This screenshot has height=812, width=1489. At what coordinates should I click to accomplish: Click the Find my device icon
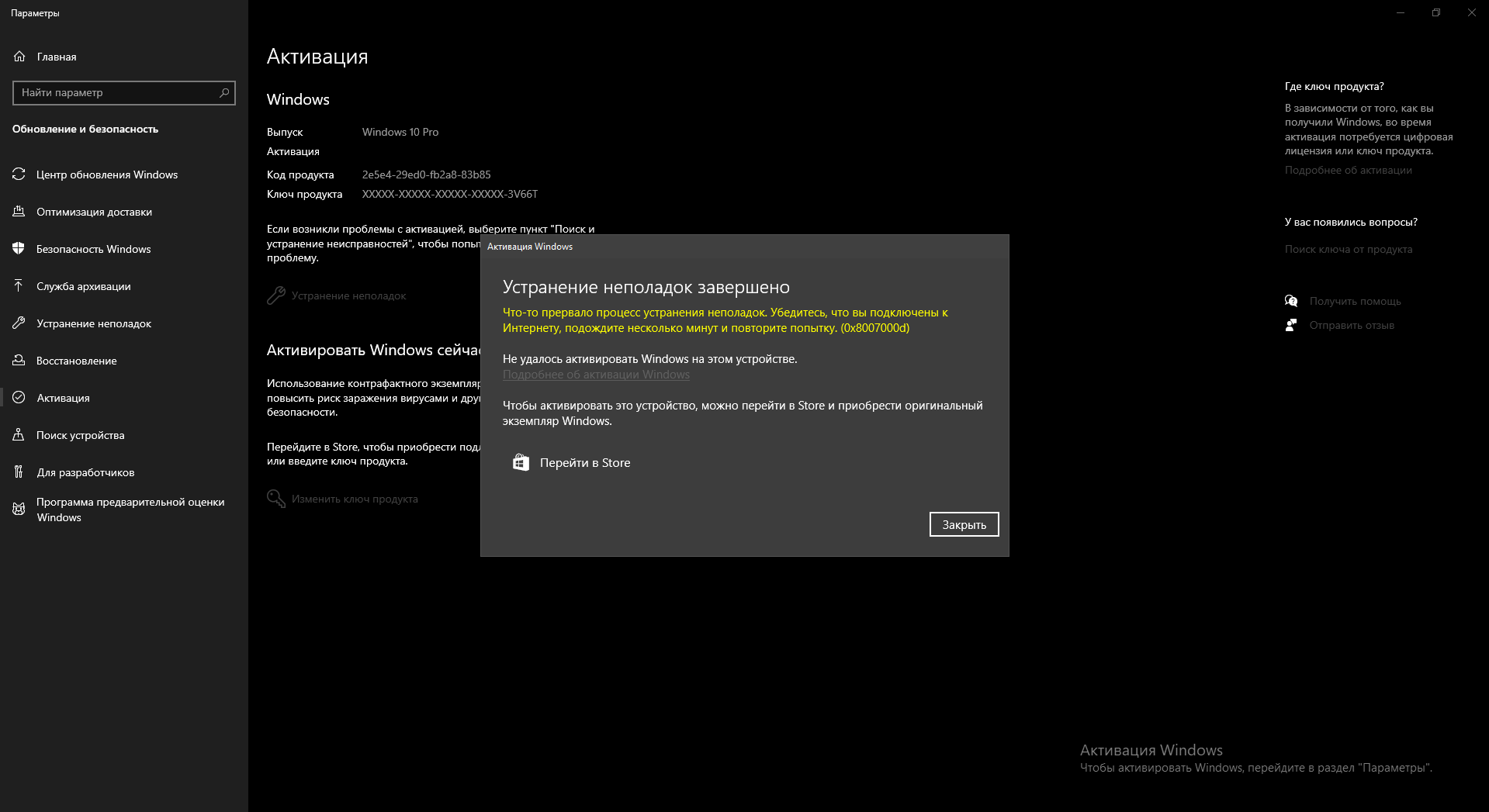[19, 435]
